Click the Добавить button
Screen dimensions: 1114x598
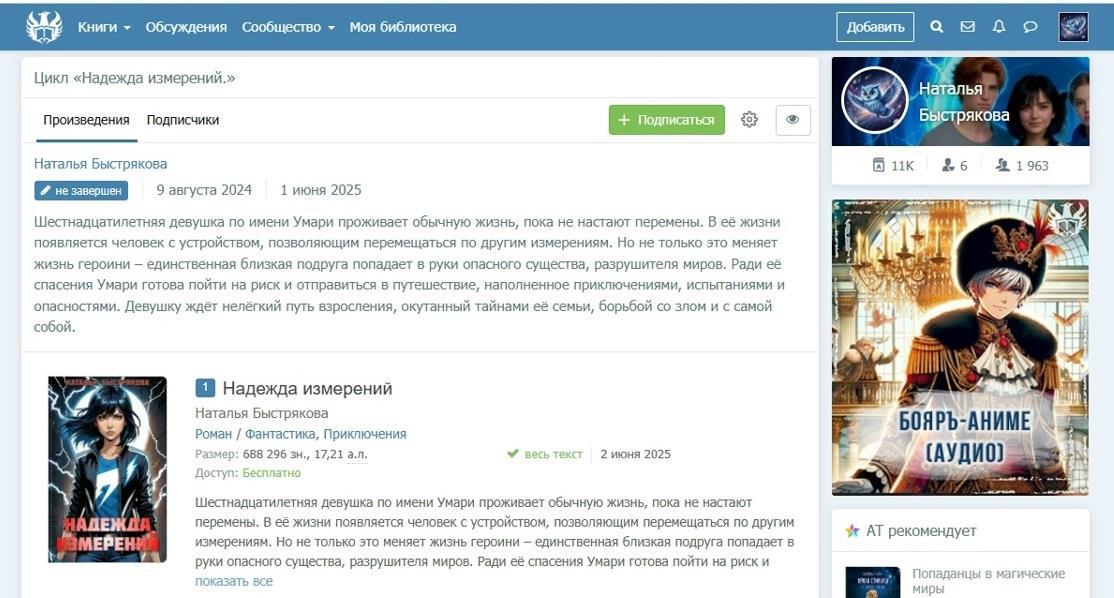point(875,27)
